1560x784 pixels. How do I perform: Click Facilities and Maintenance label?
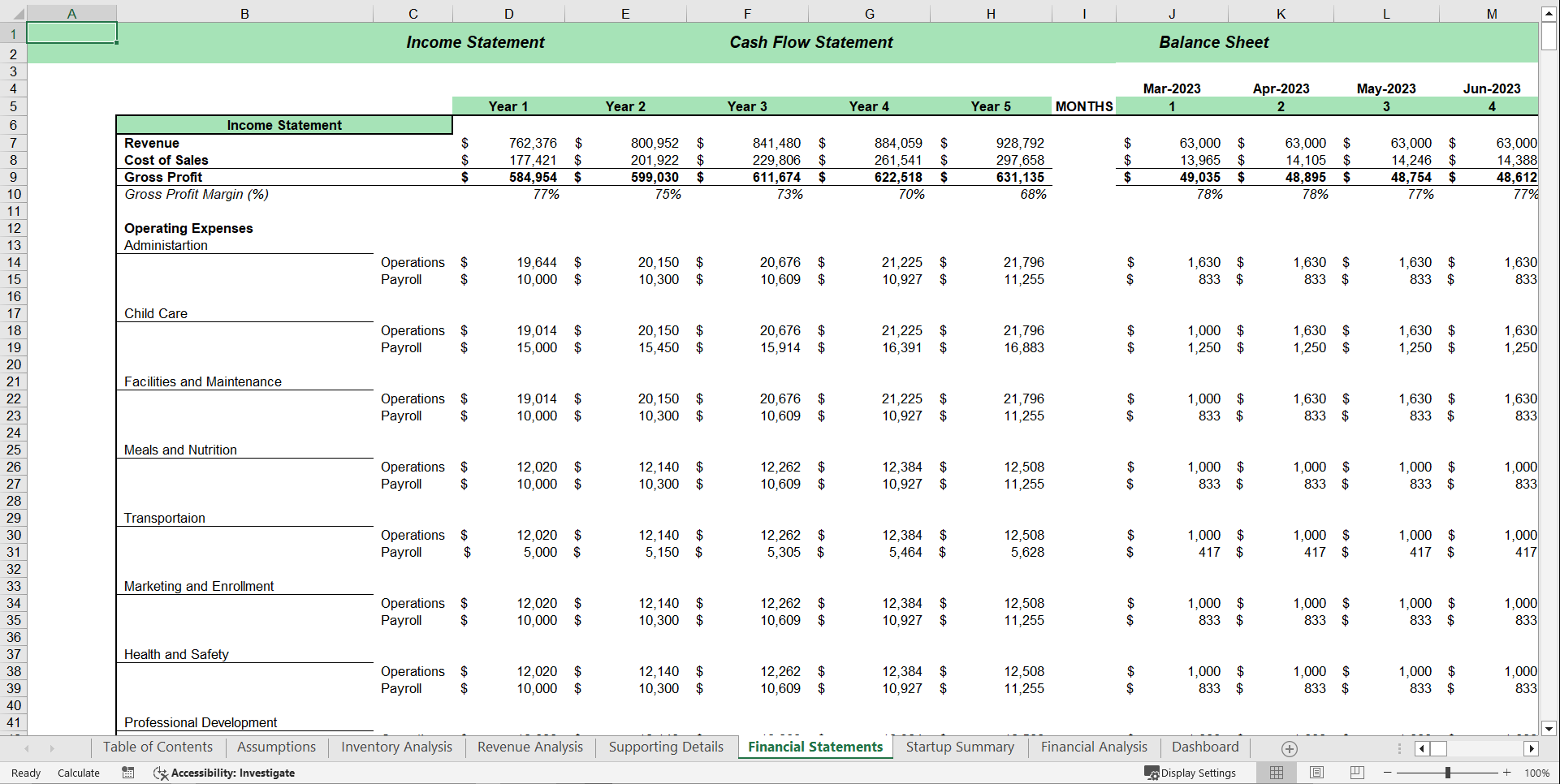pyautogui.click(x=203, y=381)
